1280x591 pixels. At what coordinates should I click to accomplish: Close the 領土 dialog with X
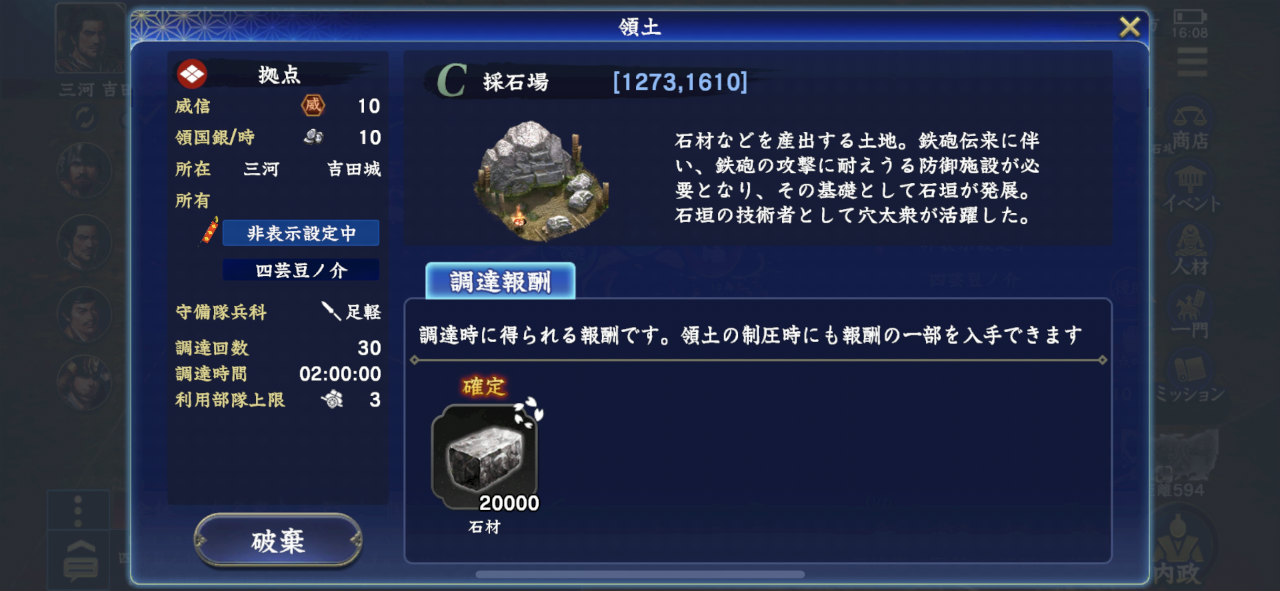click(1129, 27)
